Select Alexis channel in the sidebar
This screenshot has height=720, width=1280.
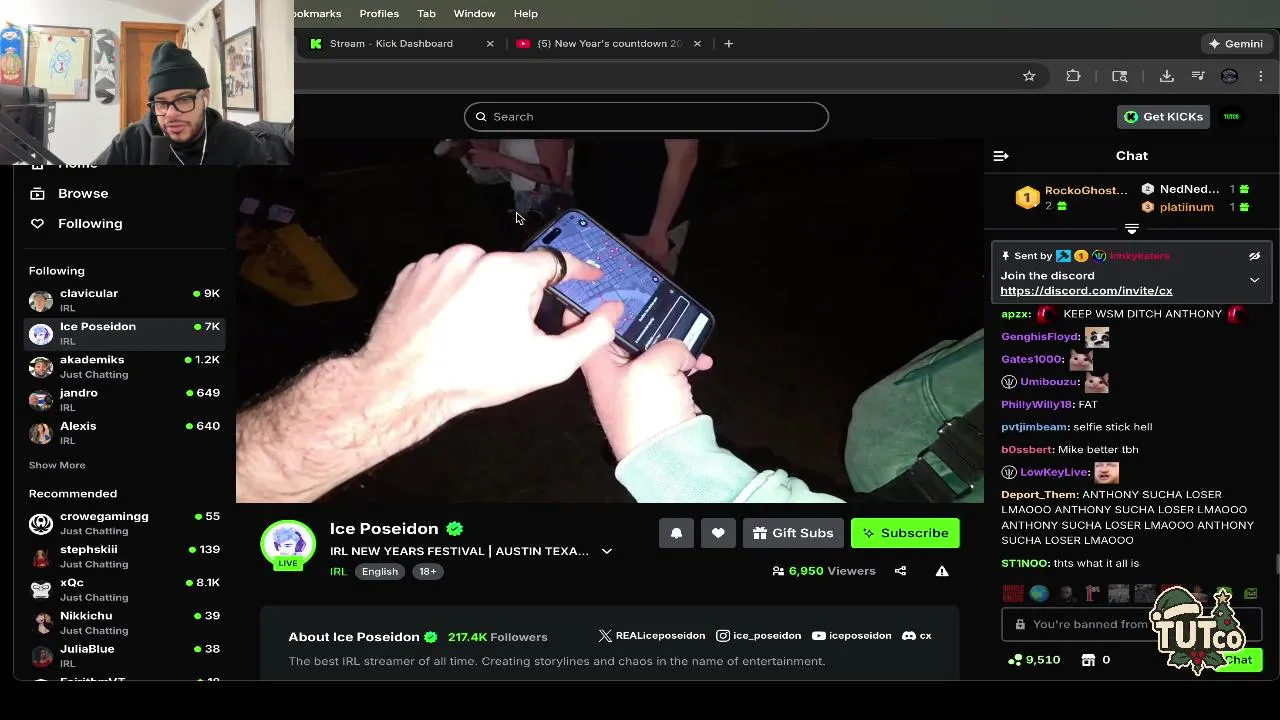click(124, 432)
